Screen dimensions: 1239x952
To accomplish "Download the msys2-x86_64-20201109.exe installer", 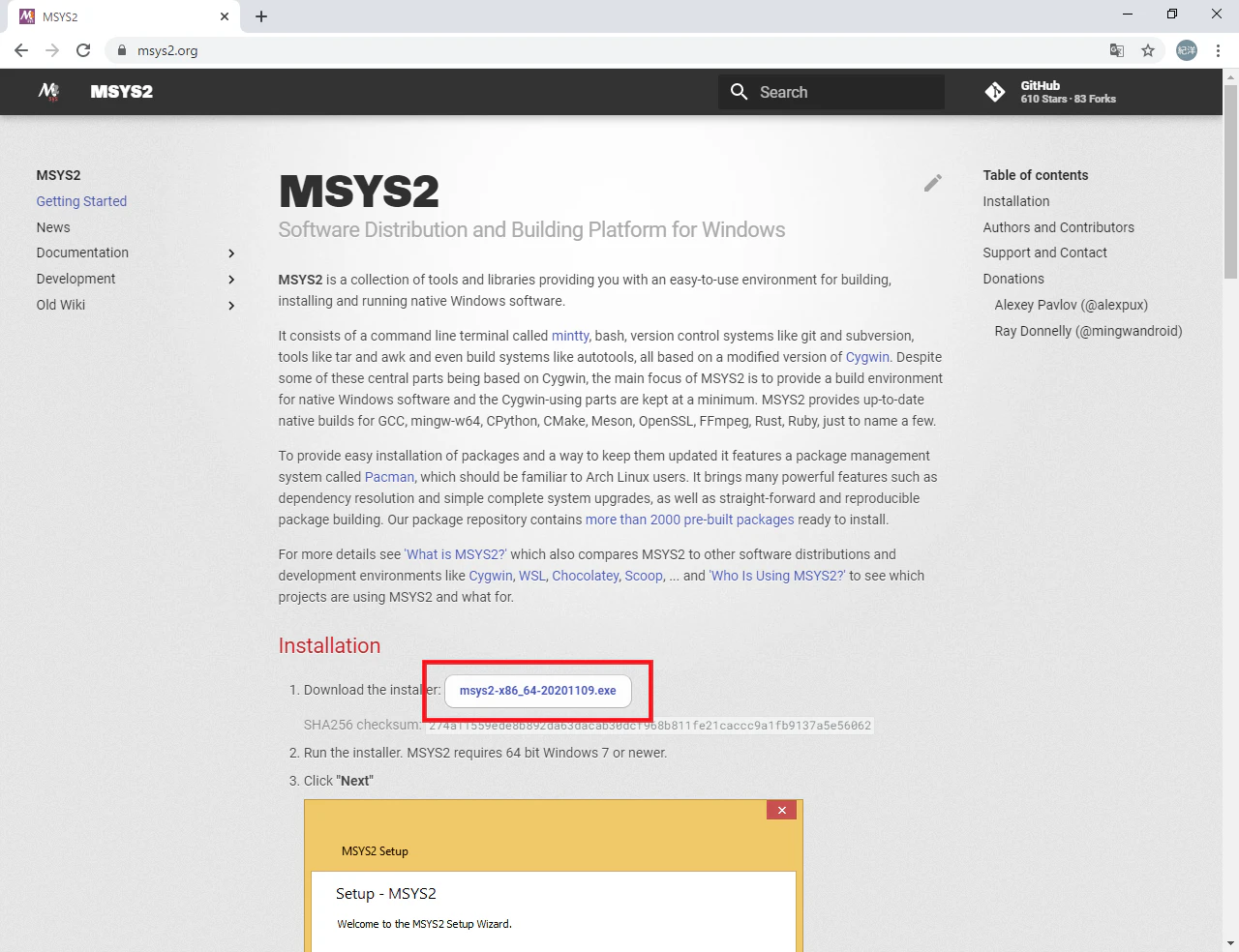I will click(x=537, y=690).
